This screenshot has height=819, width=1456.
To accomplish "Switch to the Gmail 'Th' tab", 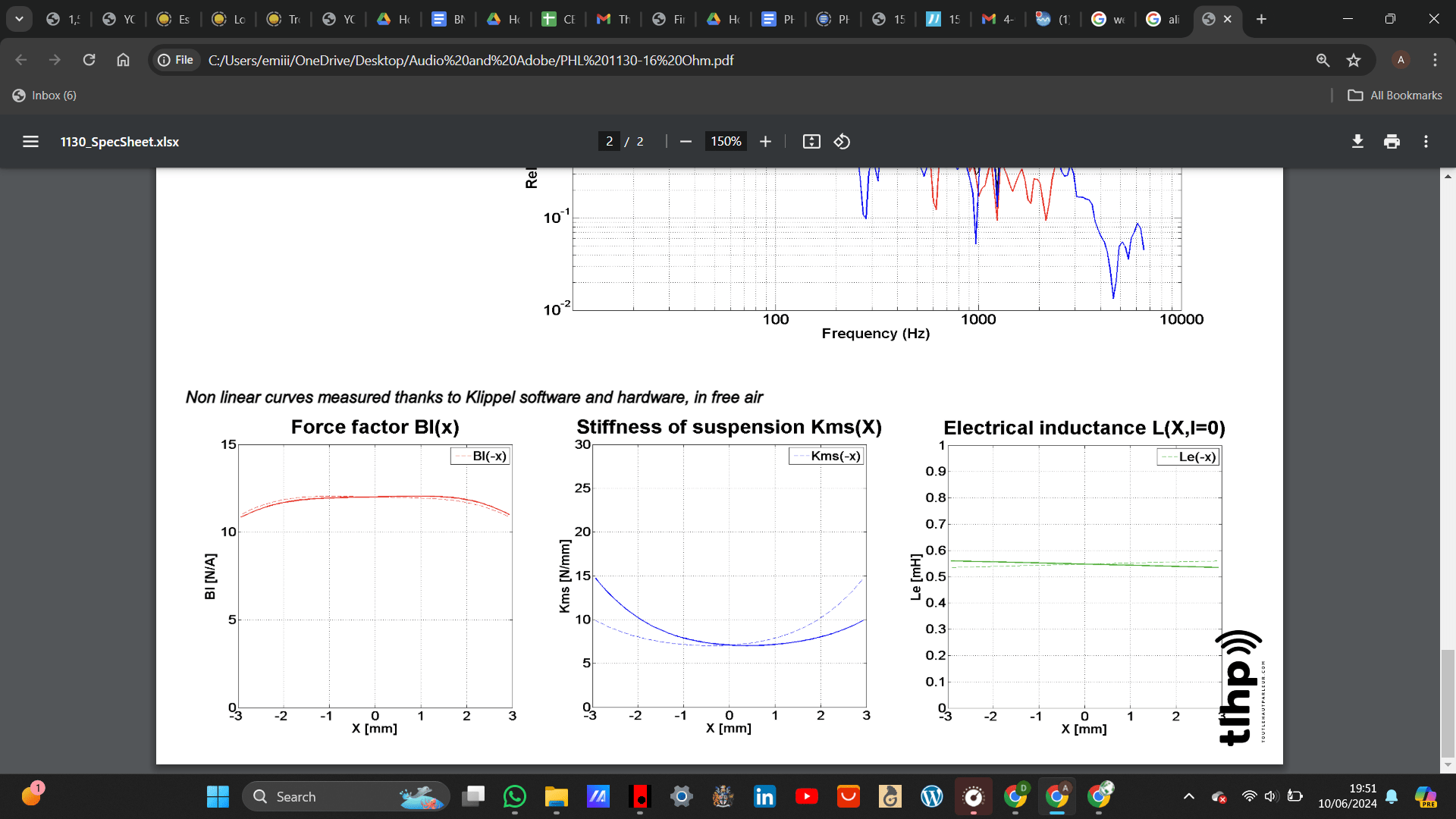I will click(613, 19).
